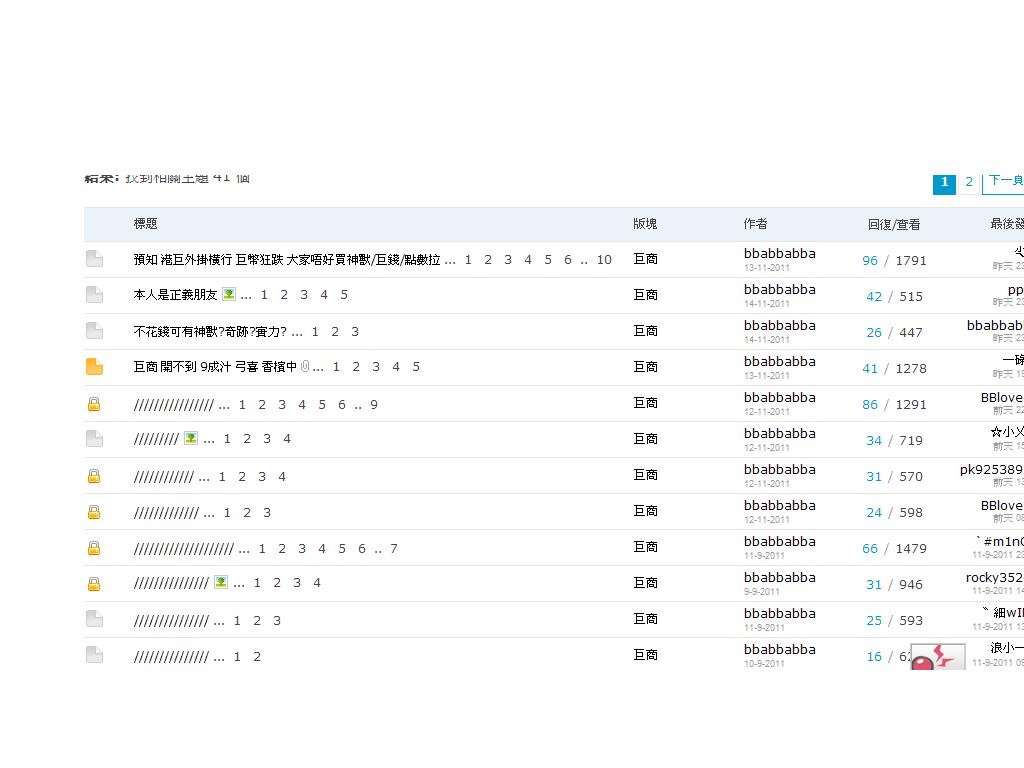Click the orange folder icon for 巨商 開不到 thread
1024x768 pixels.
94,367
